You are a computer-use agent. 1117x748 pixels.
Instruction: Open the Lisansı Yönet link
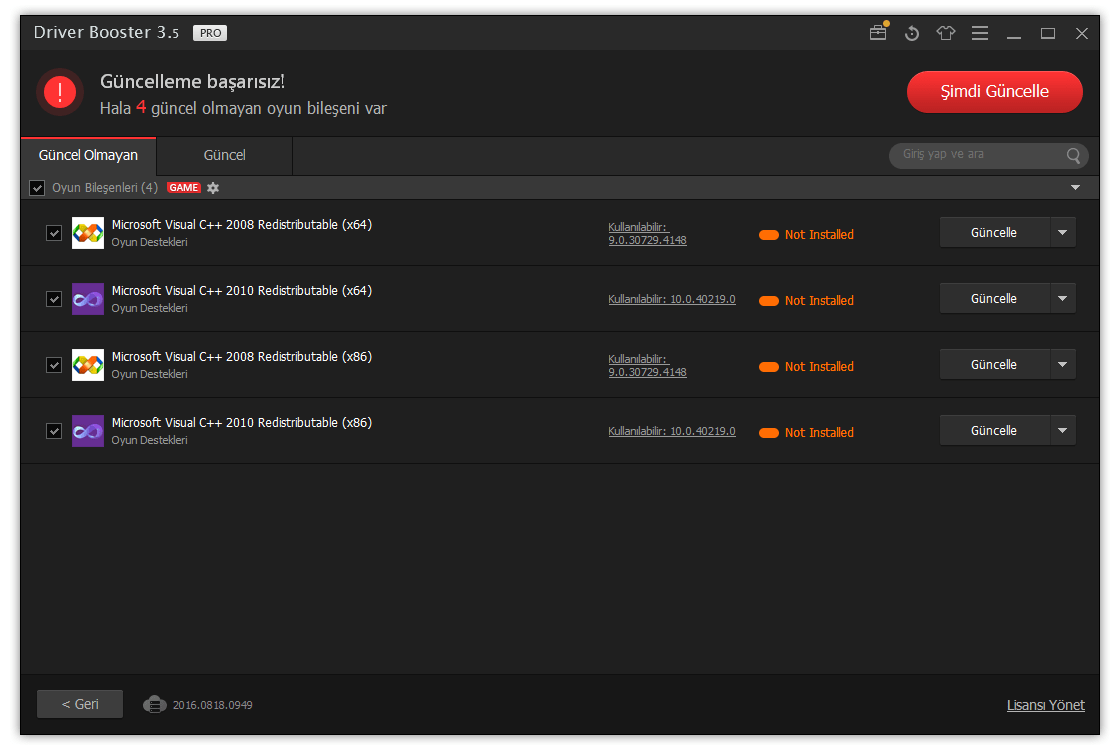pyautogui.click(x=1046, y=705)
